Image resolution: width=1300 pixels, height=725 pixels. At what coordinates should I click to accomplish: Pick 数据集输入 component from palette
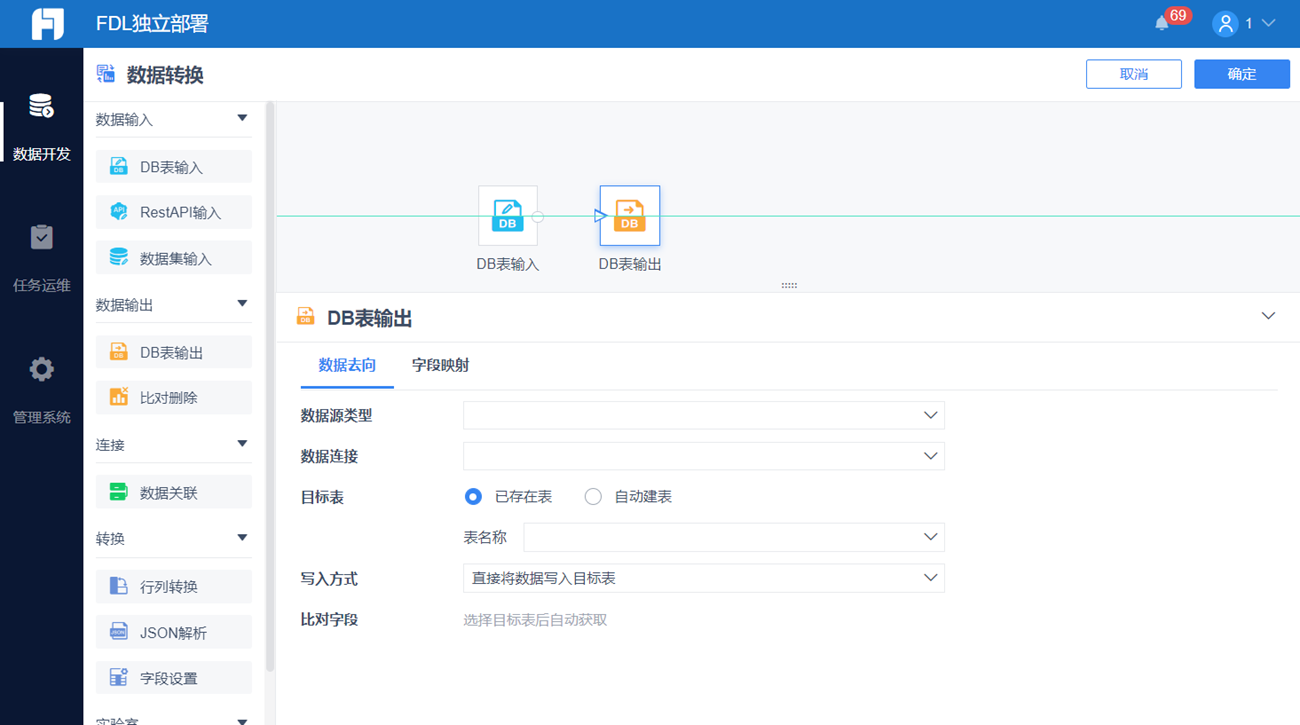(x=174, y=258)
